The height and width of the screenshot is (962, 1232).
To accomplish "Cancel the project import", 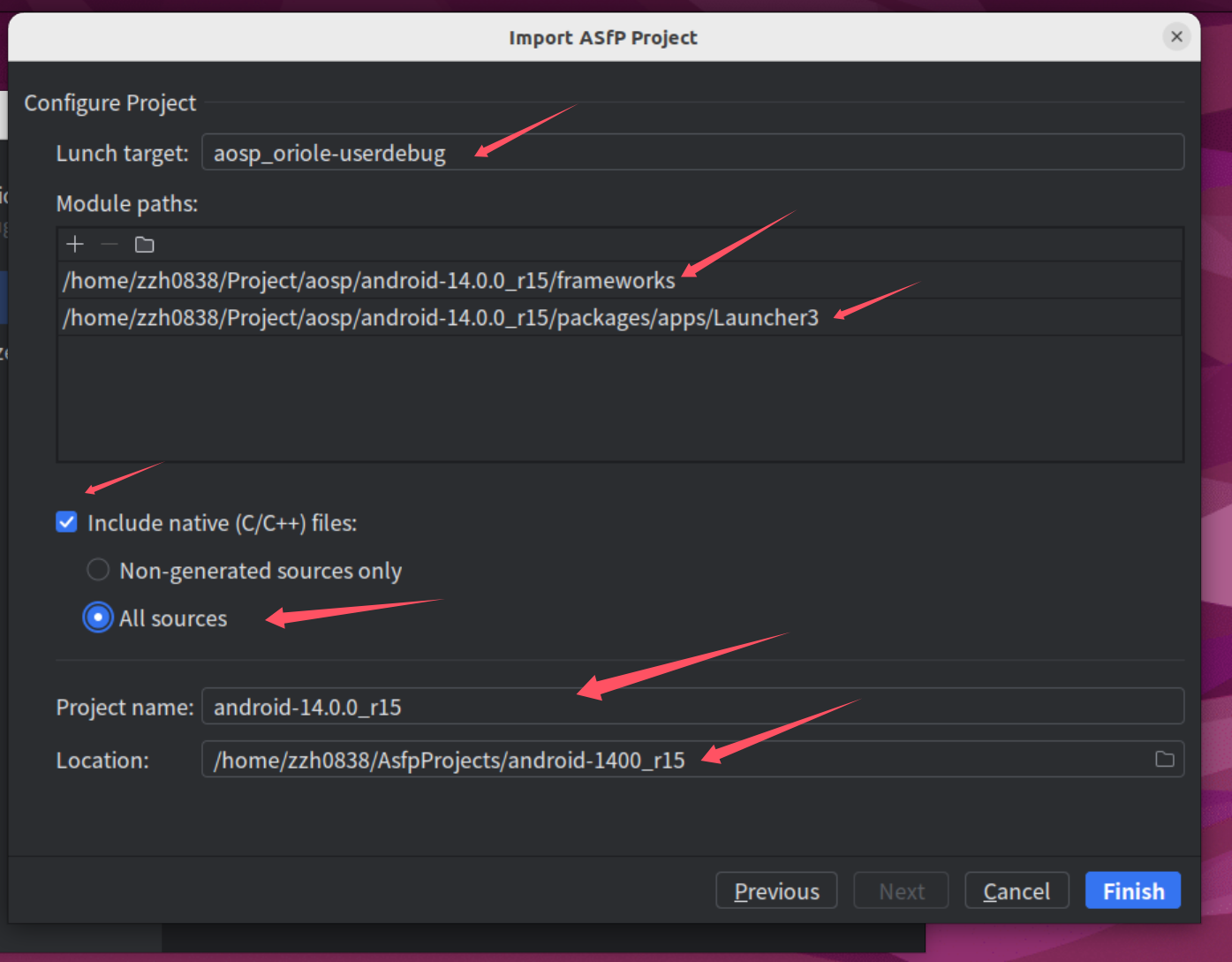I will click(1017, 891).
